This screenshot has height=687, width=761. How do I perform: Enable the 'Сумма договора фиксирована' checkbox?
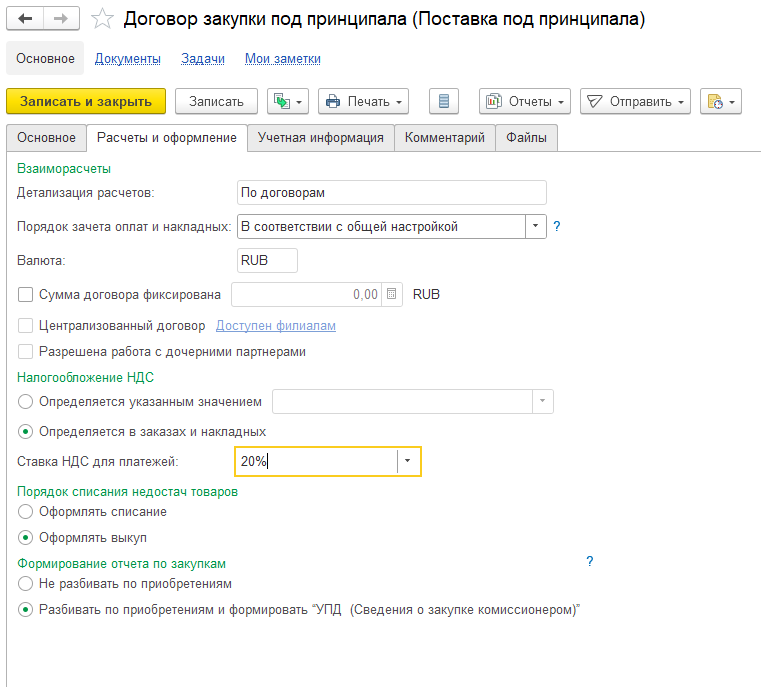pyautogui.click(x=26, y=295)
